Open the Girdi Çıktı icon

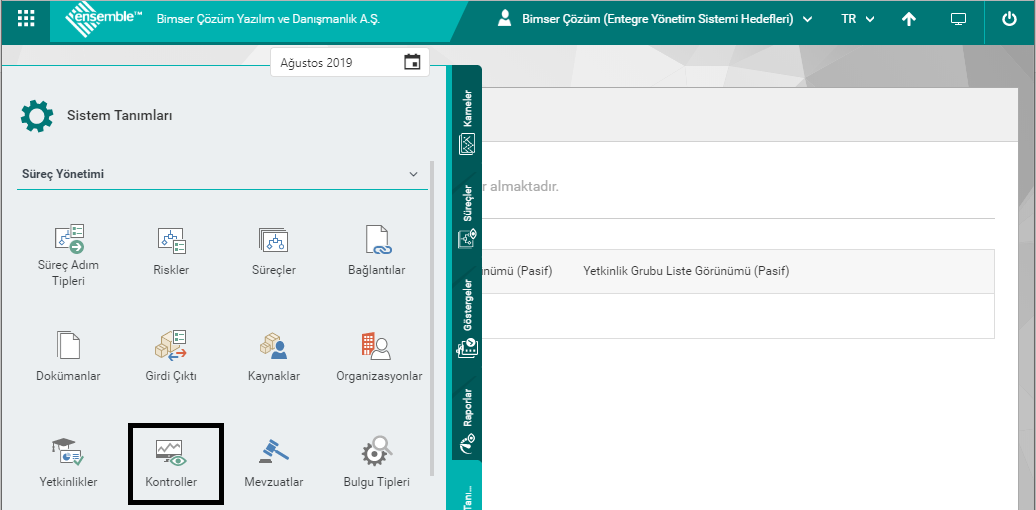click(171, 346)
